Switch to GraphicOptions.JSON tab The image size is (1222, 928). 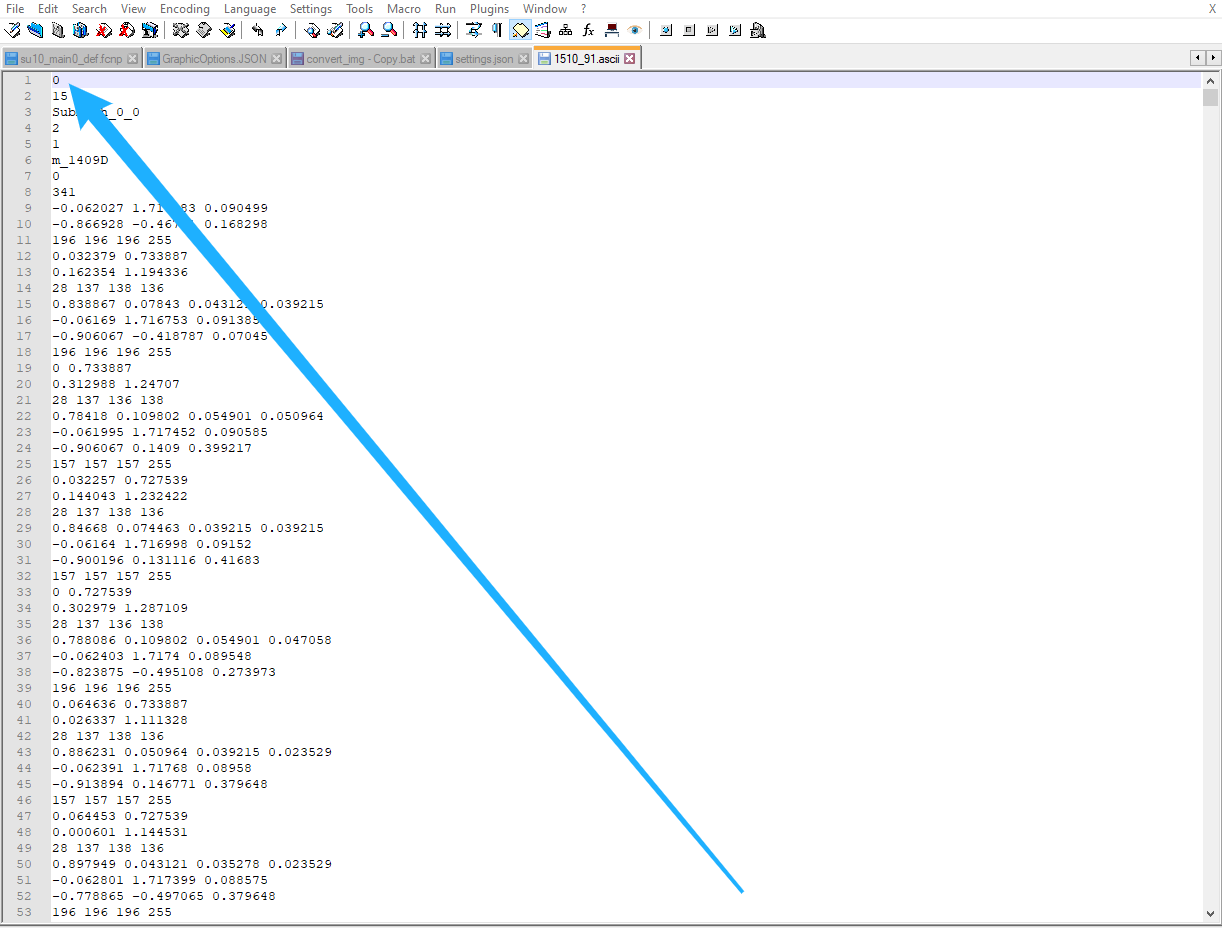coord(215,59)
